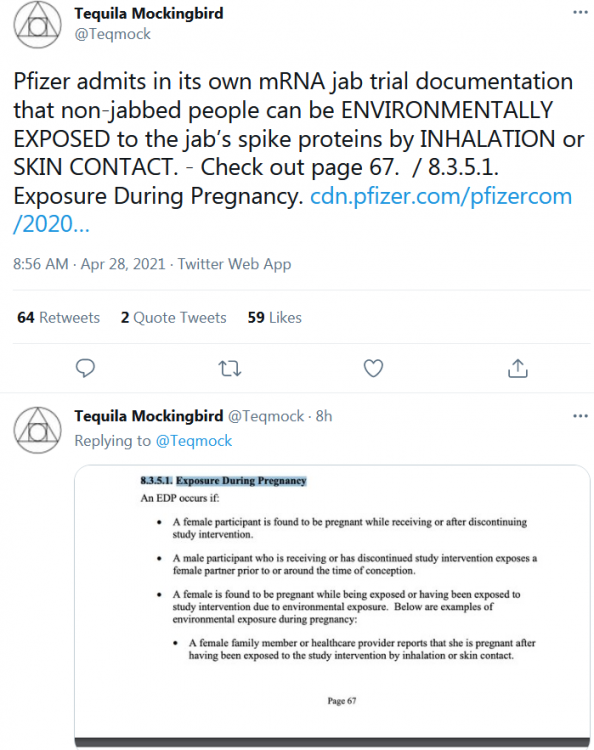The image size is (594, 750).
Task: Like the tweet with the heart icon
Action: (374, 368)
